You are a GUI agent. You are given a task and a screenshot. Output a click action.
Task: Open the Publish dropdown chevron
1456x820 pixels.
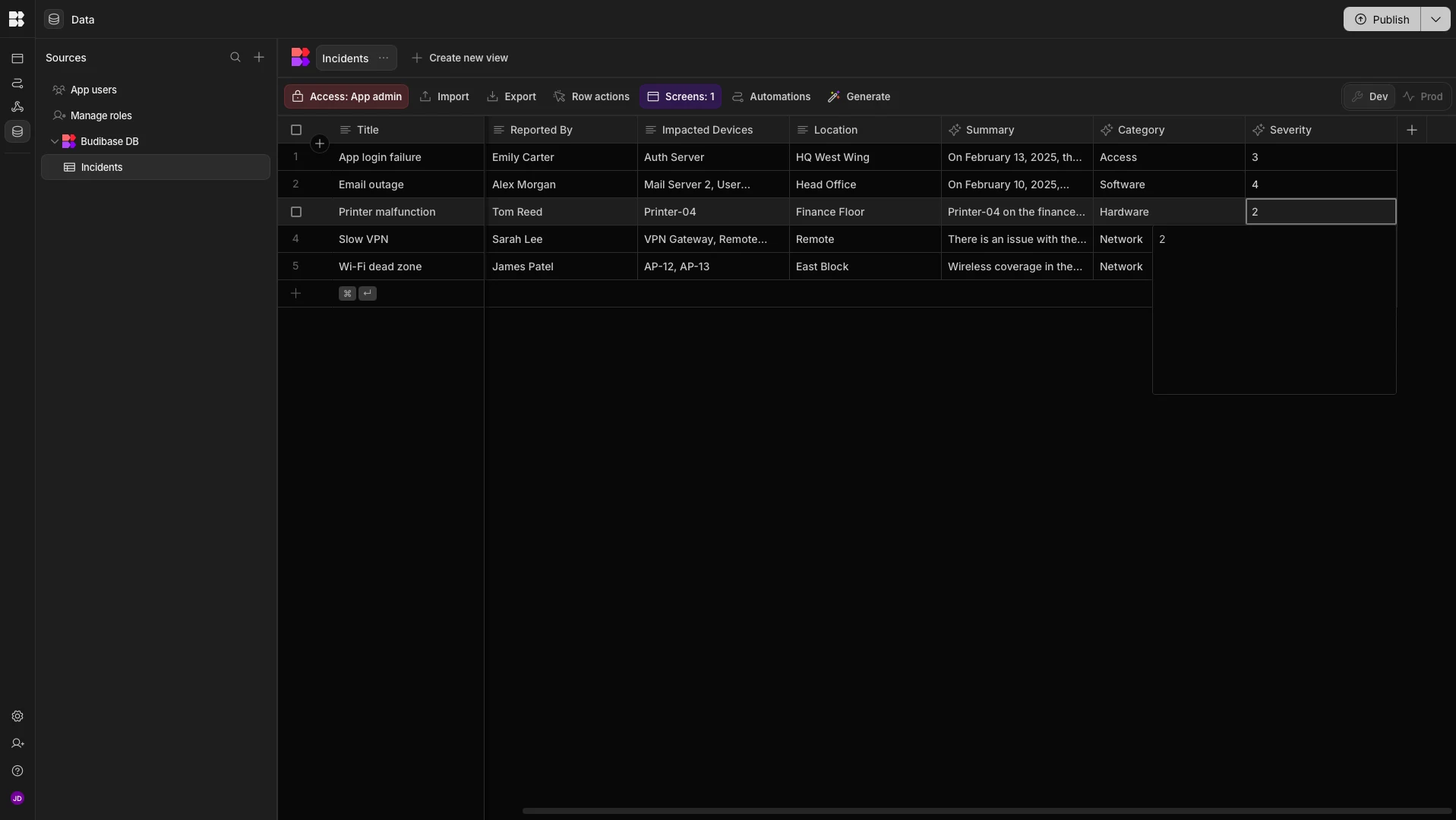pos(1436,19)
